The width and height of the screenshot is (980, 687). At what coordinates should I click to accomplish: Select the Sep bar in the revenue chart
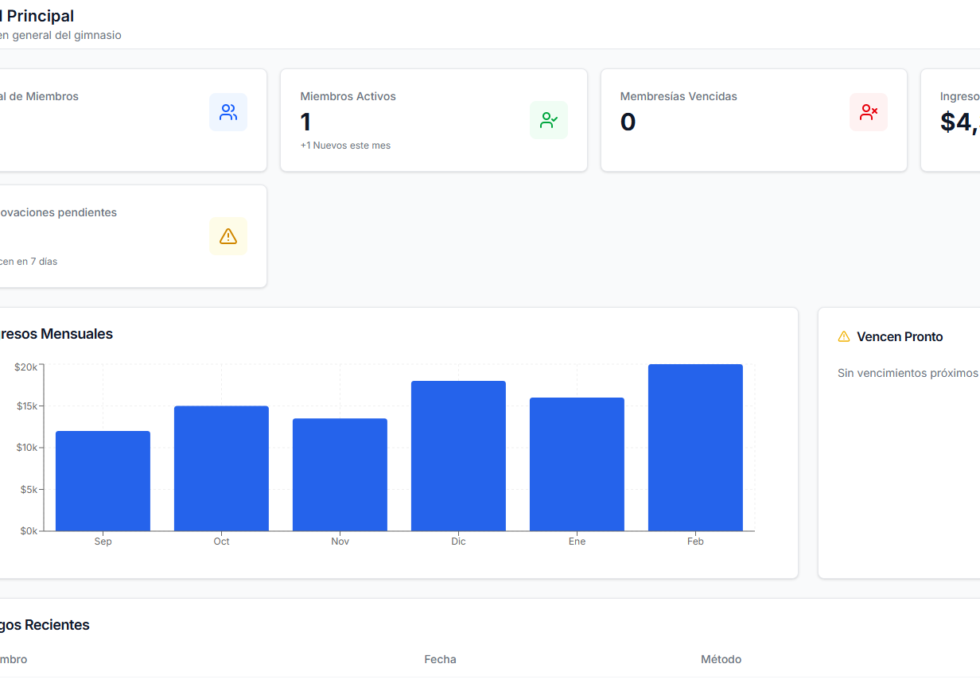(103, 481)
